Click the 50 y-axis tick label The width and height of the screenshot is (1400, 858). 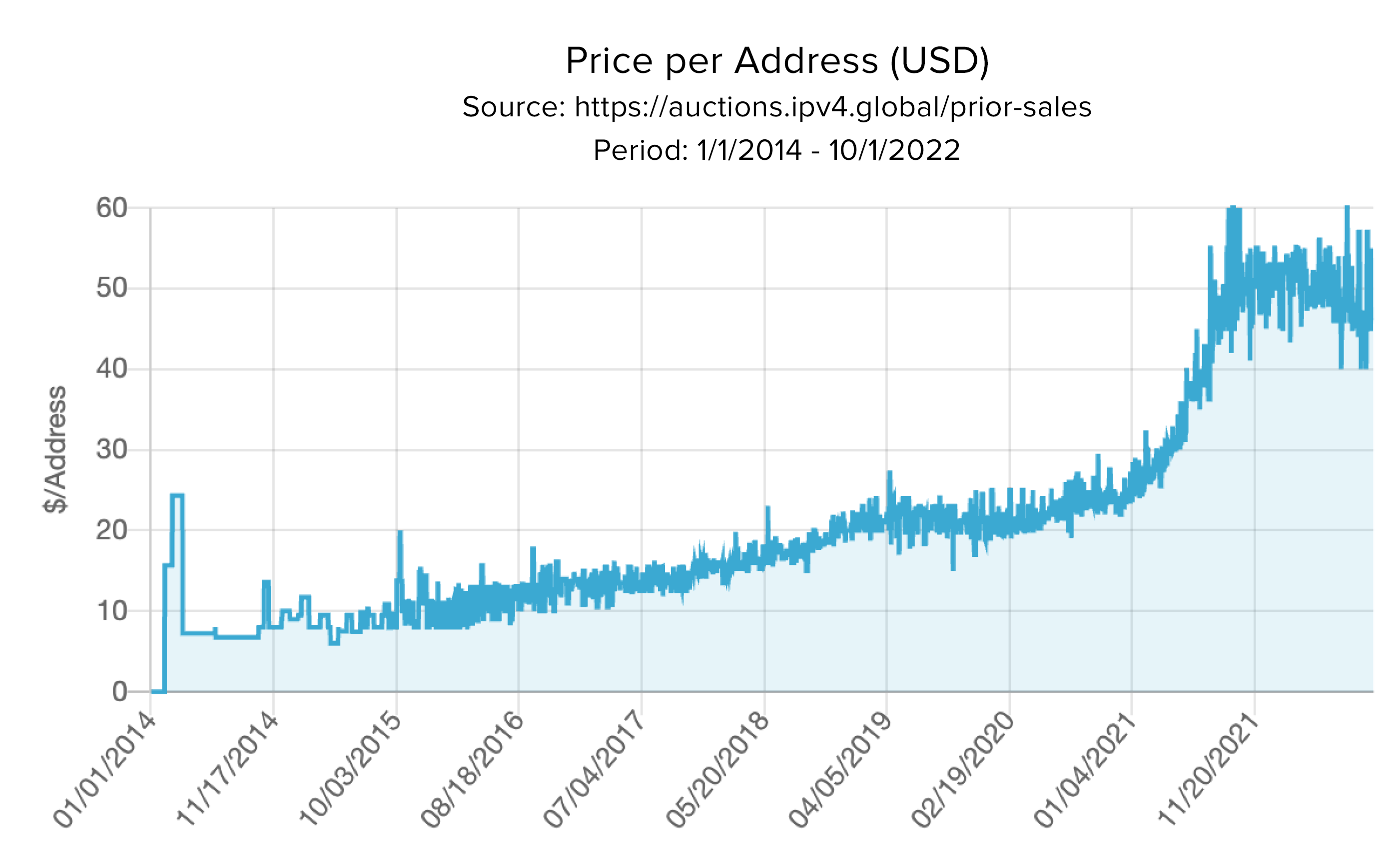coord(111,288)
